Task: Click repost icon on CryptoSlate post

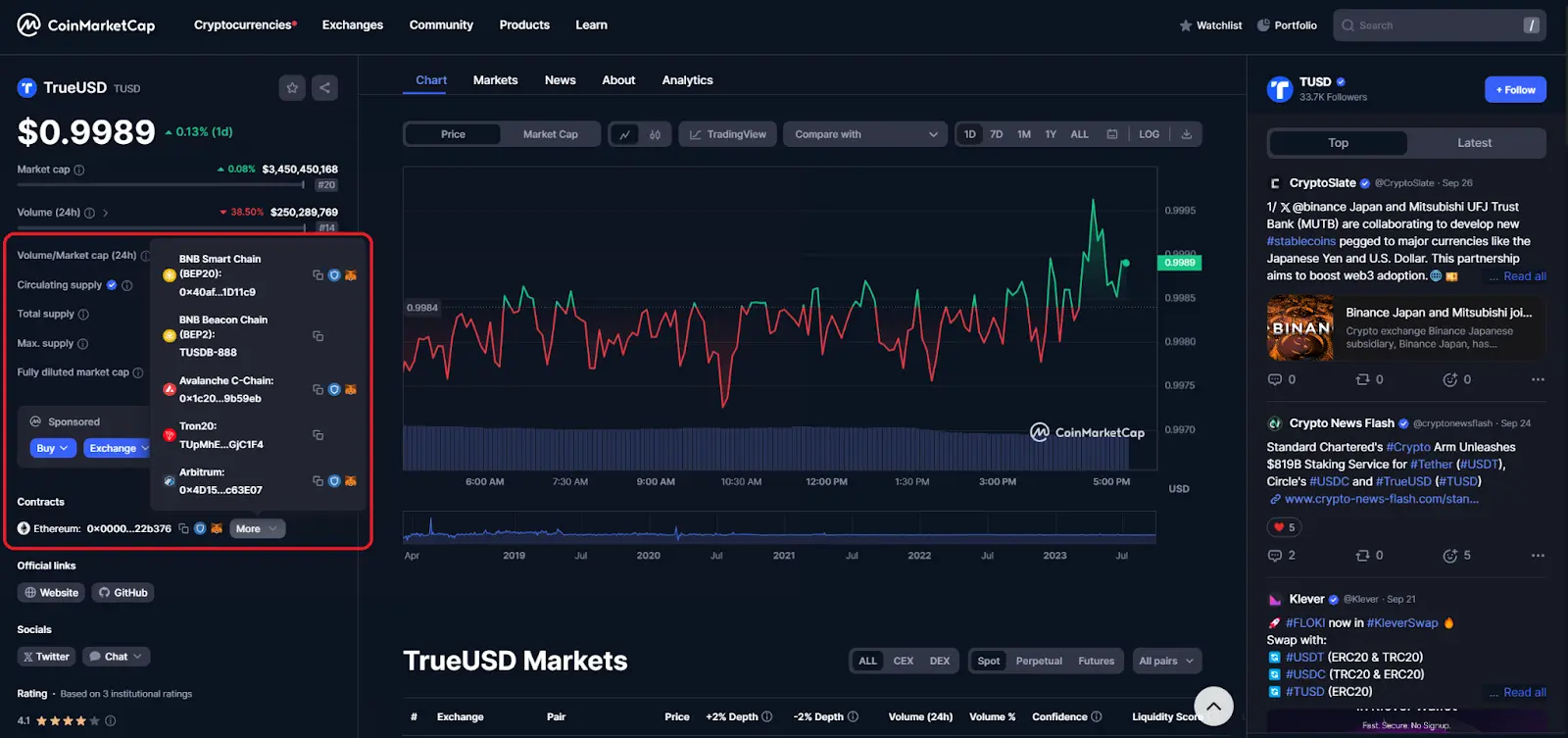Action: pyautogui.click(x=1362, y=379)
